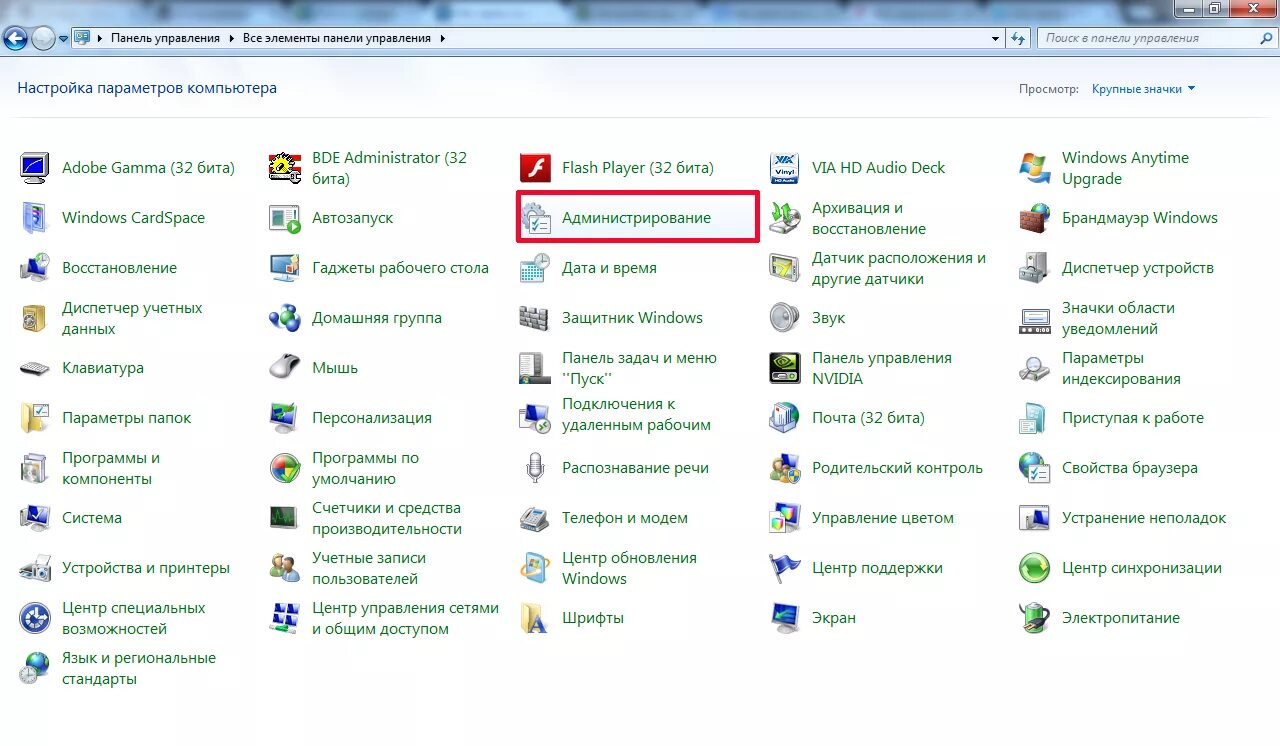
Task: Open the Администрирование icon
Action: coord(535,218)
